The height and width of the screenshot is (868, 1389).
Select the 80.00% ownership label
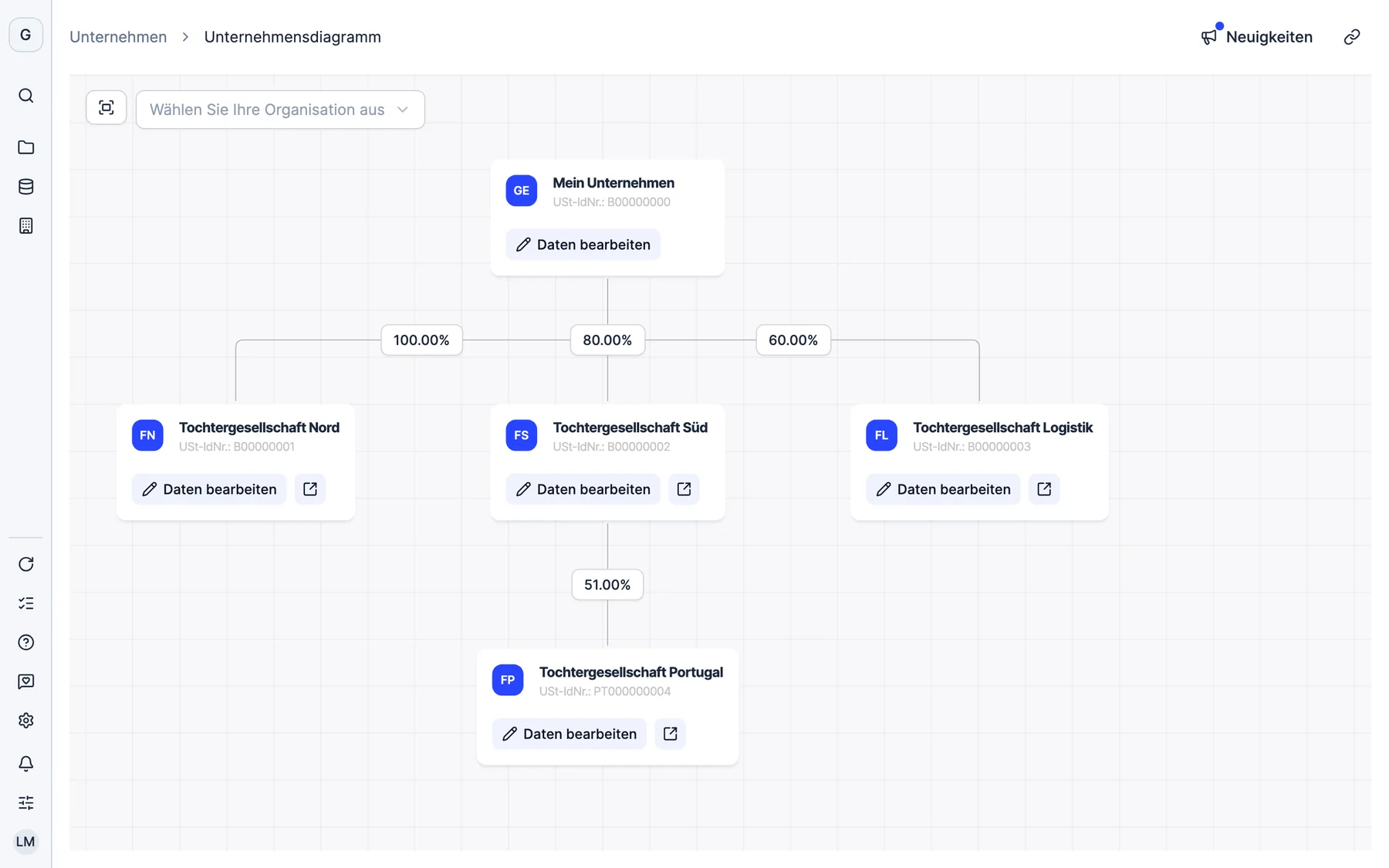tap(607, 340)
